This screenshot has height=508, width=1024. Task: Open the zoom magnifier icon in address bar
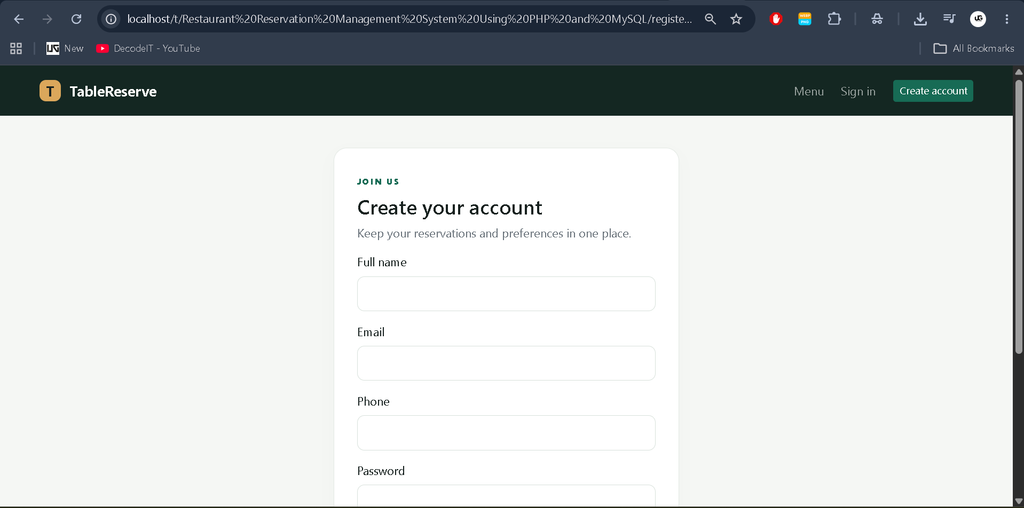click(711, 19)
